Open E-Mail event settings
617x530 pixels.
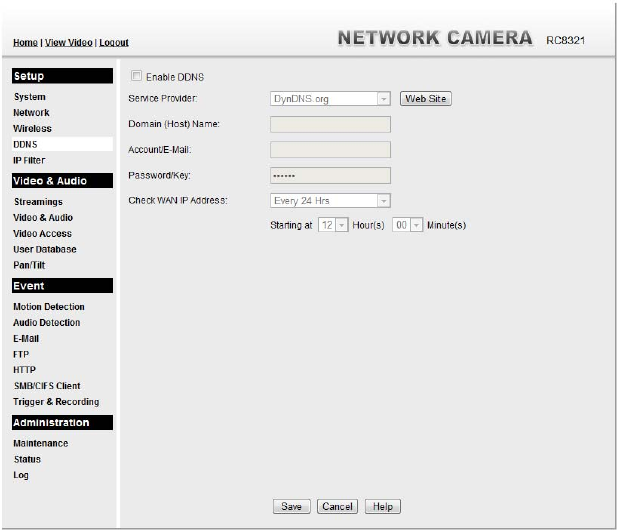click(x=26, y=338)
